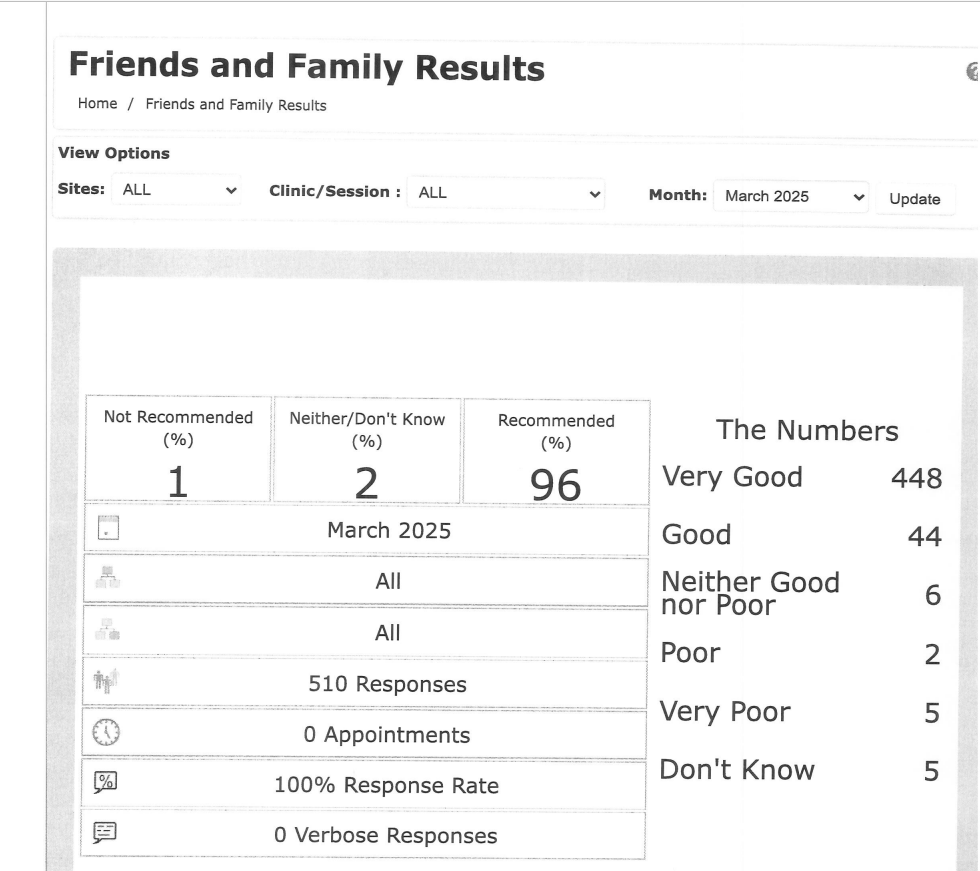This screenshot has height=871, width=980.
Task: Click the Not Recommended percentage box
Action: coord(178,452)
